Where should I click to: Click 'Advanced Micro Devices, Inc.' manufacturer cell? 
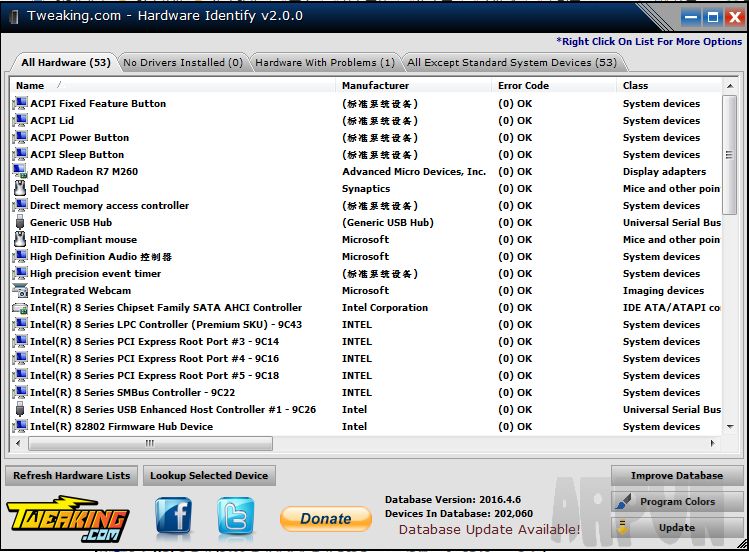pyautogui.click(x=414, y=171)
